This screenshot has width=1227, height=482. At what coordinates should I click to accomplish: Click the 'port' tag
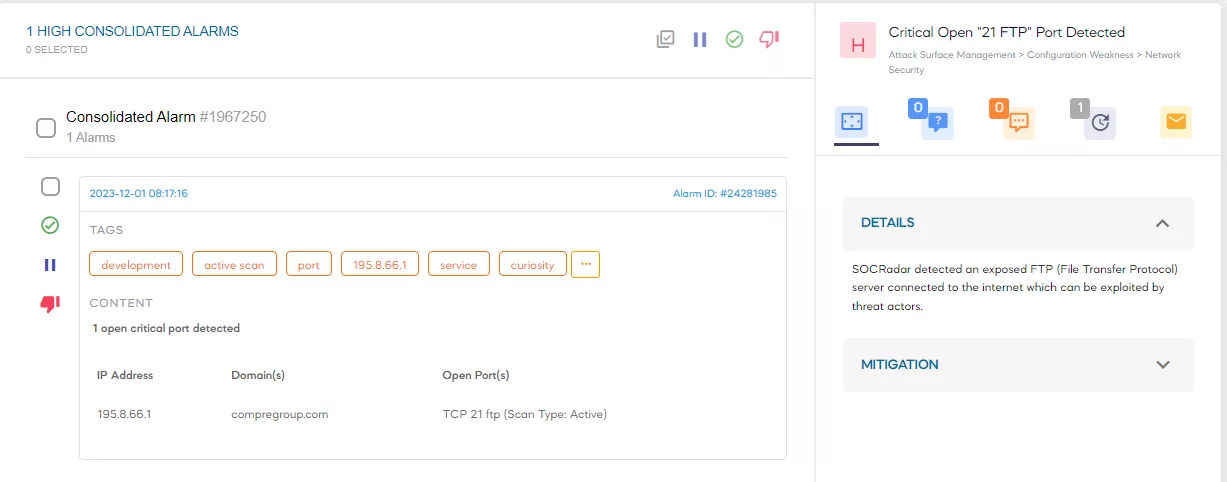coord(309,265)
